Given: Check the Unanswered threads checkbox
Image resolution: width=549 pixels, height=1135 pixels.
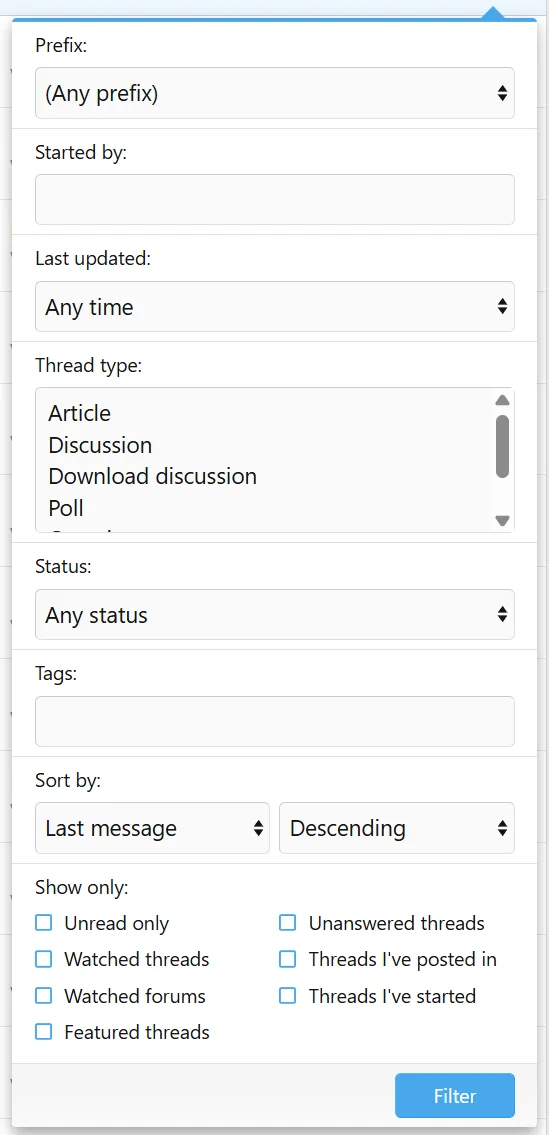Looking at the screenshot, I should 288,923.
